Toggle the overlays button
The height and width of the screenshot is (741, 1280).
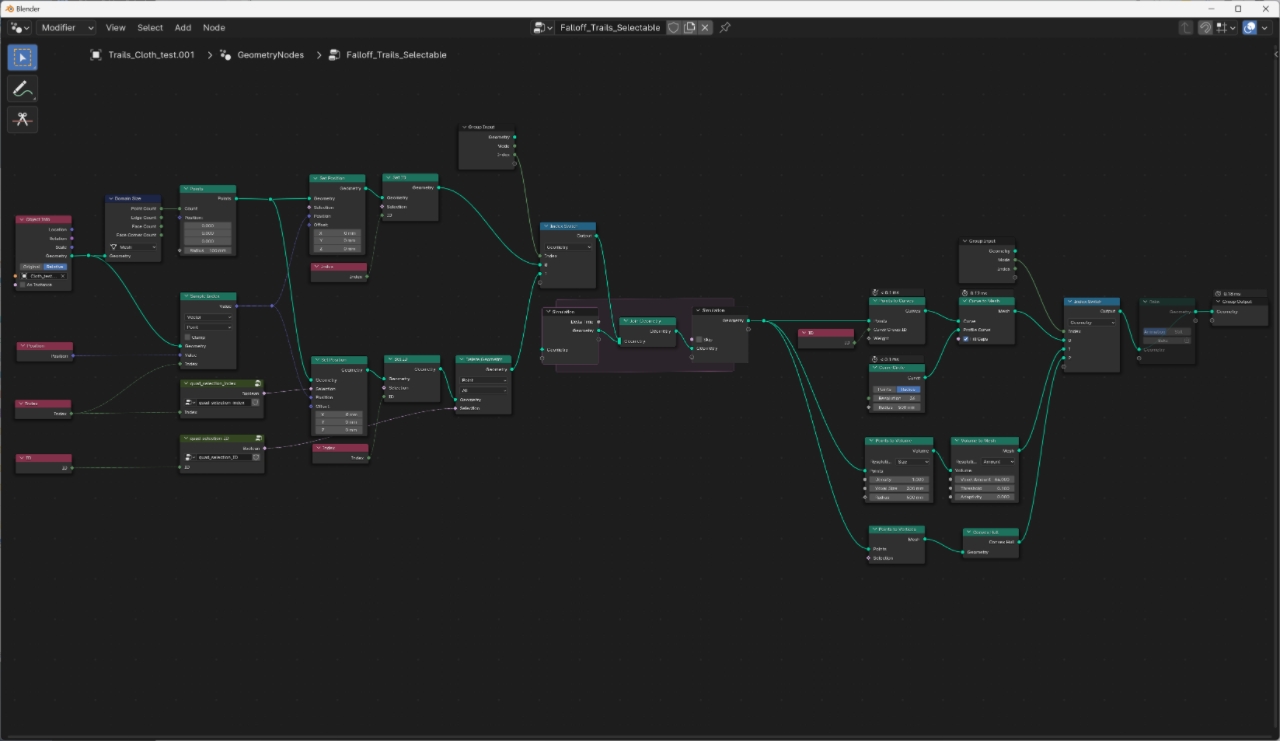point(1250,28)
